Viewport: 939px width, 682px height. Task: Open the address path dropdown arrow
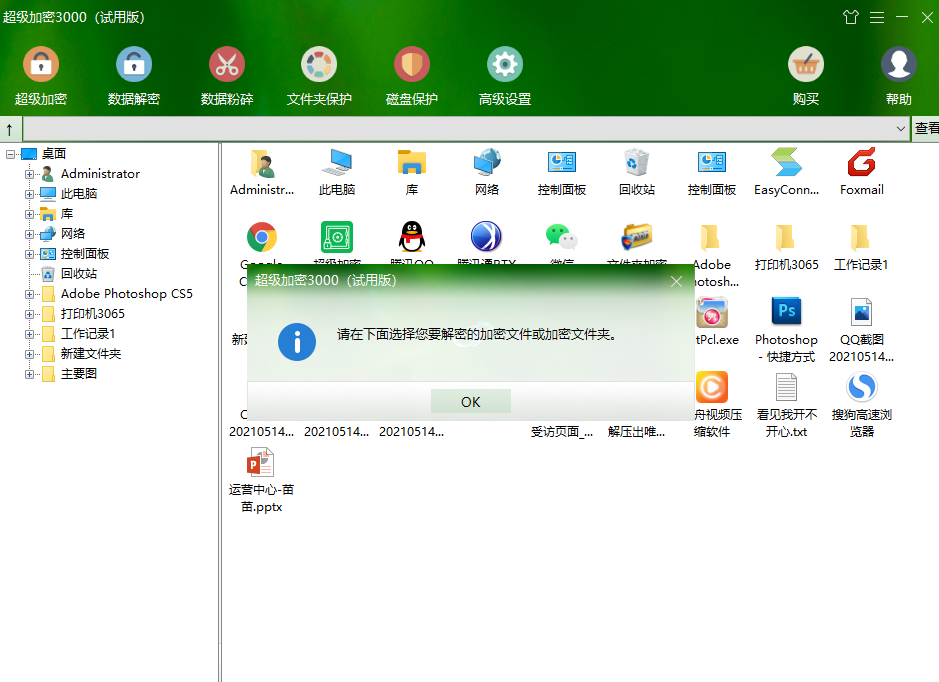point(901,129)
